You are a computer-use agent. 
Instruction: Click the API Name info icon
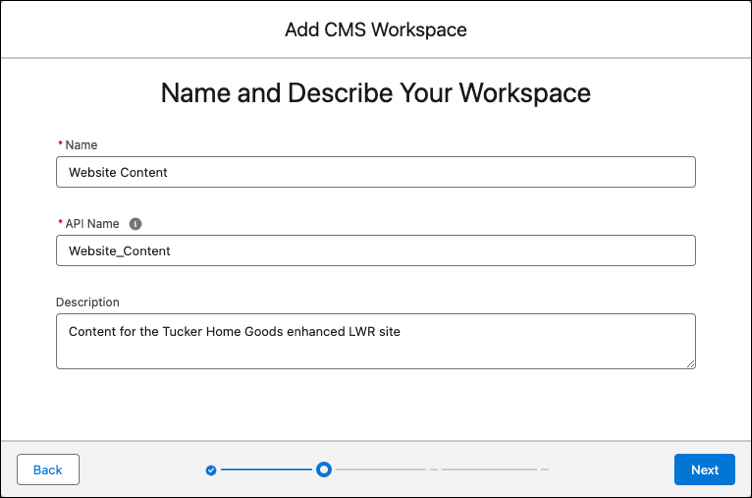135,224
